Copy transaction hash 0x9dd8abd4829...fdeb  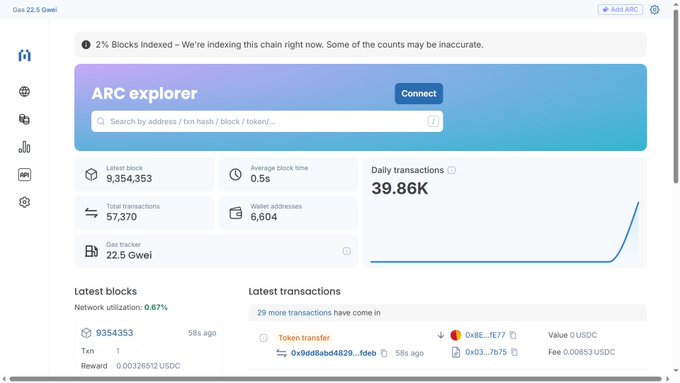384,353
